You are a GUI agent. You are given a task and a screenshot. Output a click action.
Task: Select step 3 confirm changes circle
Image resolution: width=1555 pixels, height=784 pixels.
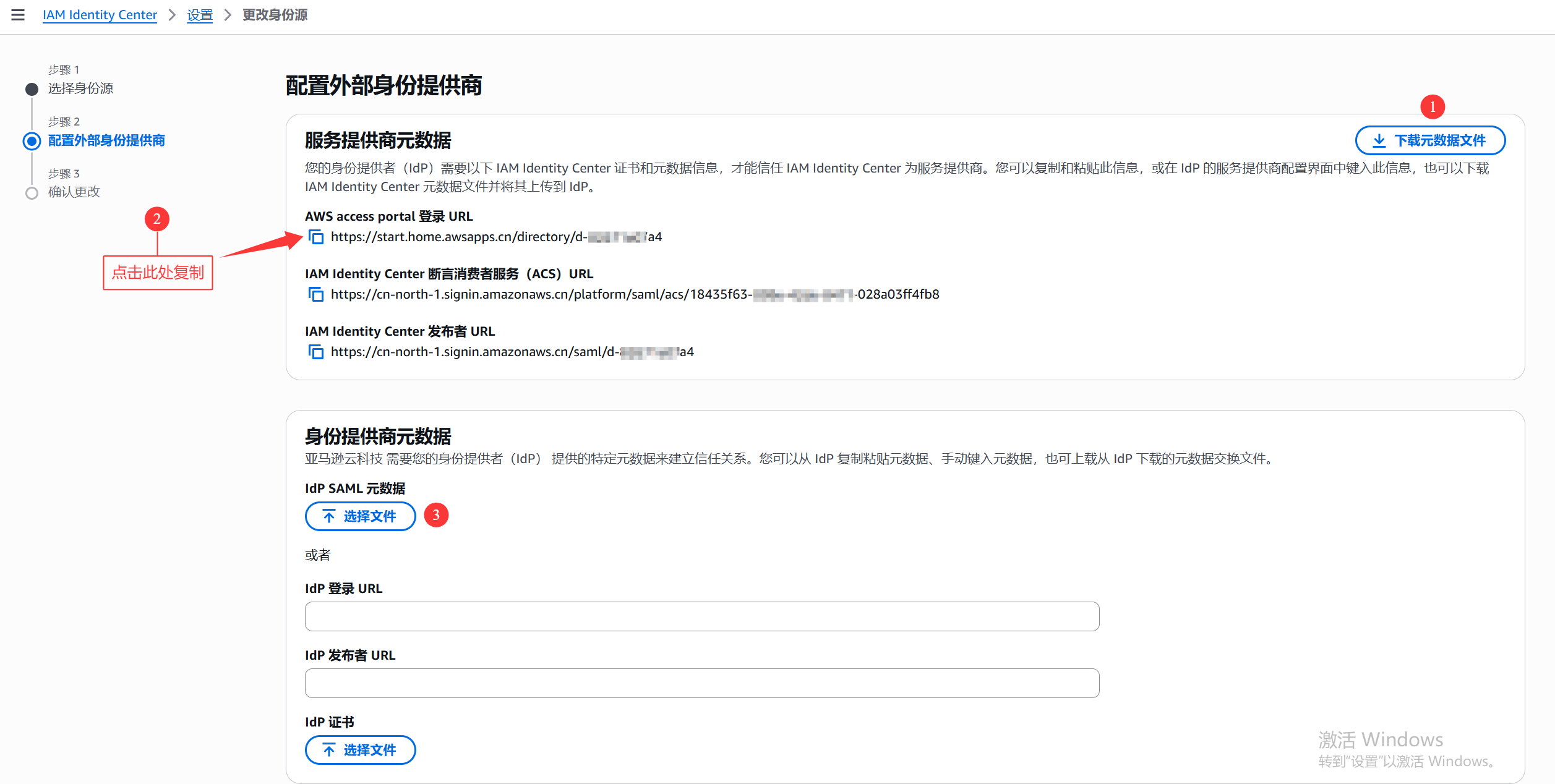[x=32, y=193]
